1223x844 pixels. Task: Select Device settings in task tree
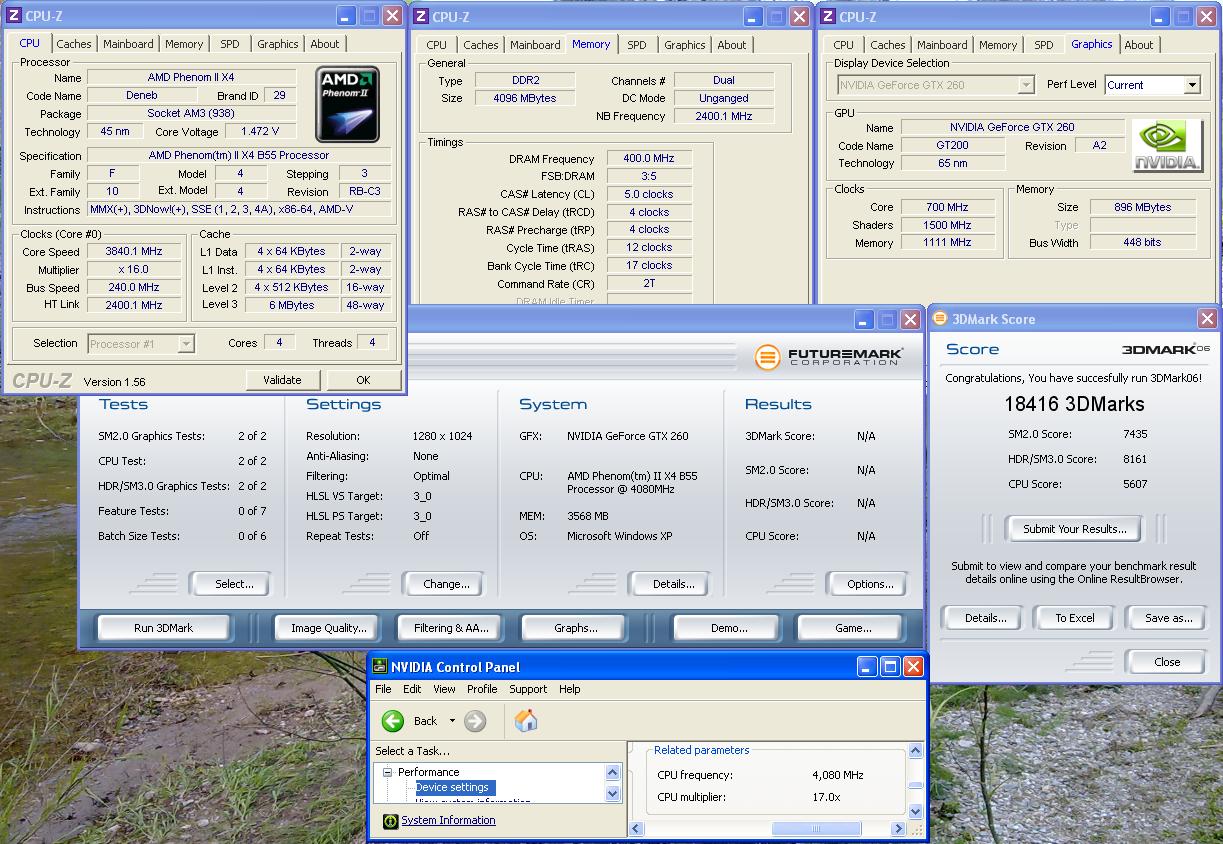[452, 788]
